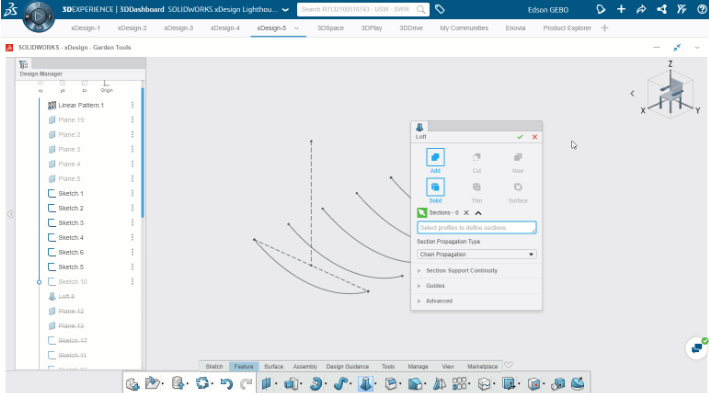This screenshot has width=709, height=393.
Task: Select the Mirror feature tool
Action: [x=439, y=384]
